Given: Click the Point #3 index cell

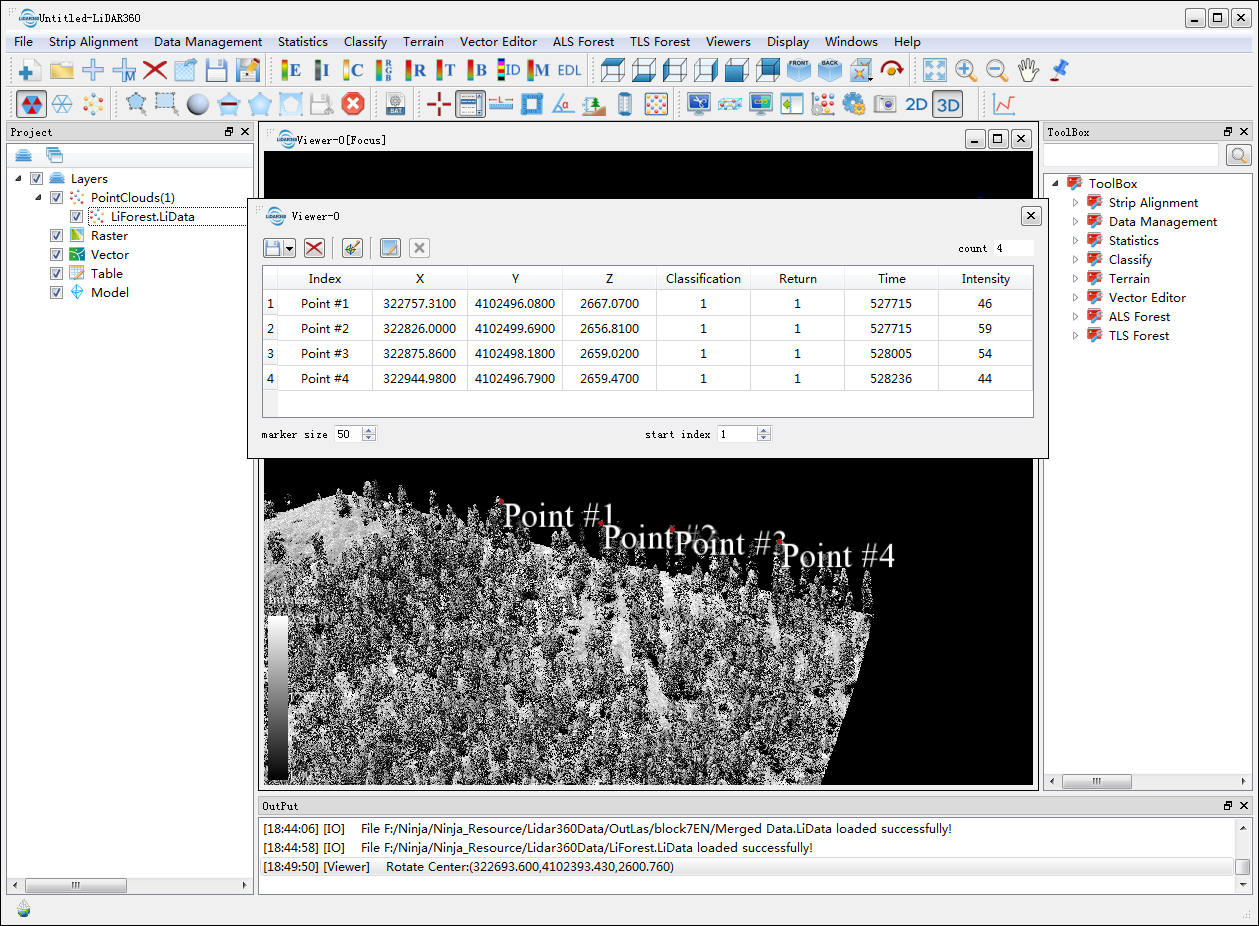Looking at the screenshot, I should (x=325, y=354).
